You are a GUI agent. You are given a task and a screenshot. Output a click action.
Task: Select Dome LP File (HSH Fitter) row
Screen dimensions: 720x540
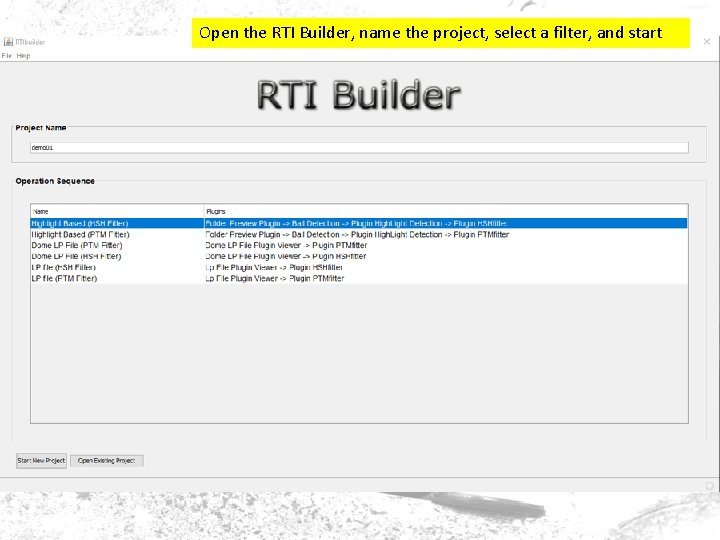coord(359,256)
